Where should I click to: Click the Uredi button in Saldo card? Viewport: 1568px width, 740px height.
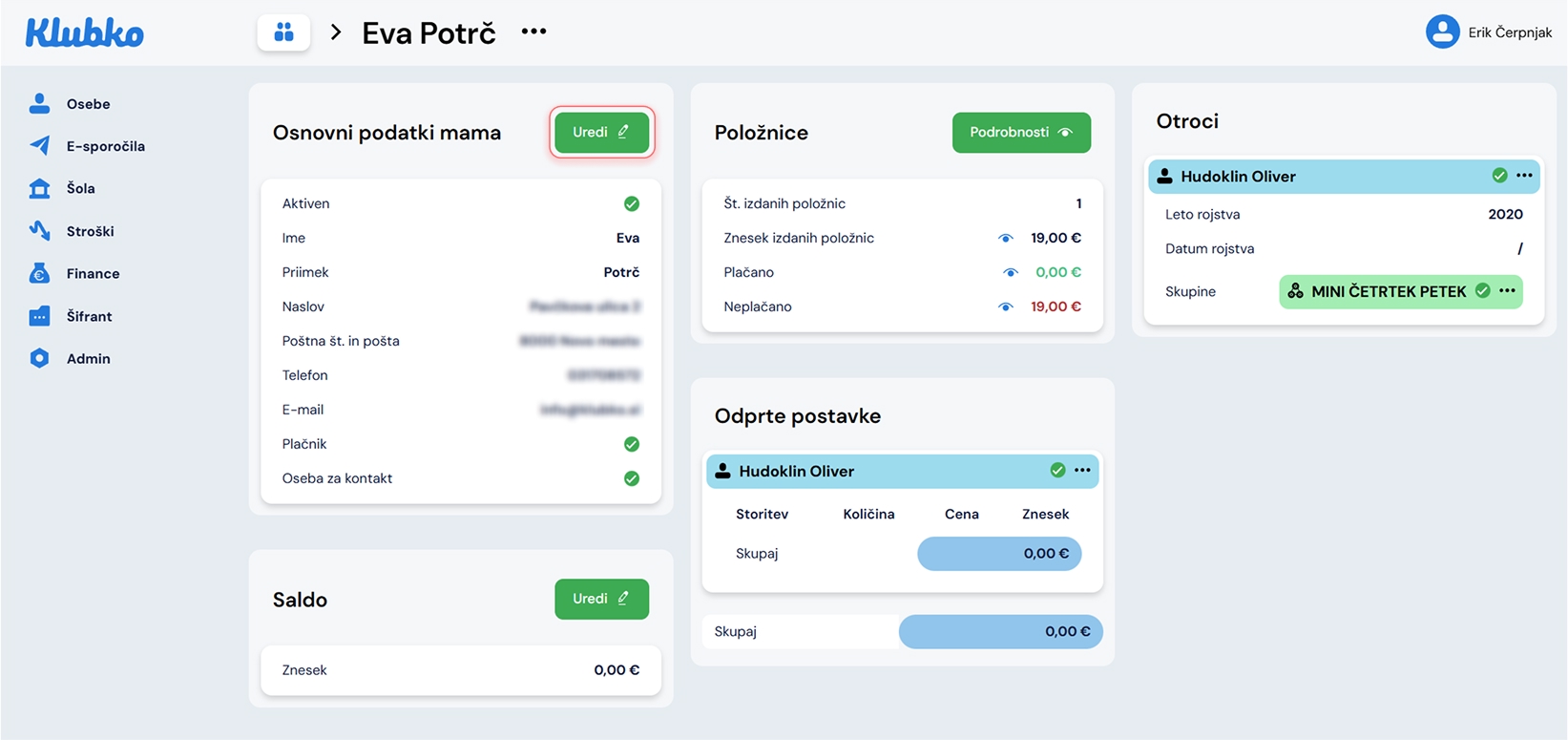601,599
